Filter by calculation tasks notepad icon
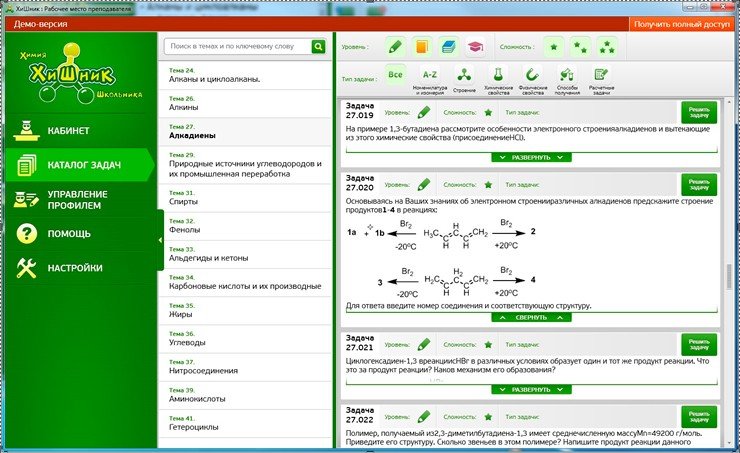The width and height of the screenshot is (740, 453). 601,79
